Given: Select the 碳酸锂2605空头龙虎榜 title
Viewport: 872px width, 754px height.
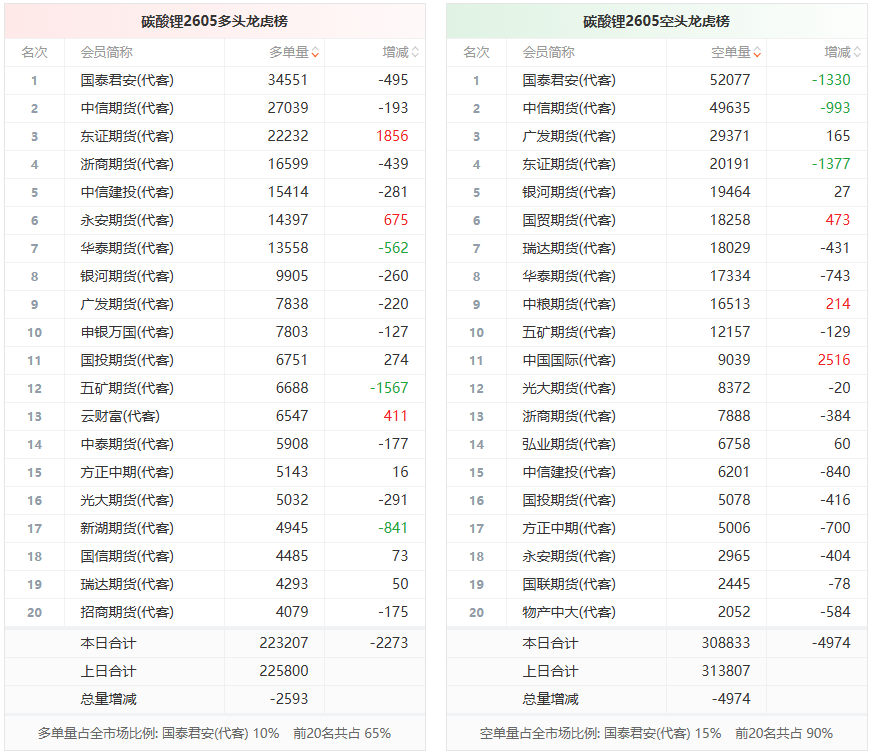Looking at the screenshot, I should click(656, 21).
